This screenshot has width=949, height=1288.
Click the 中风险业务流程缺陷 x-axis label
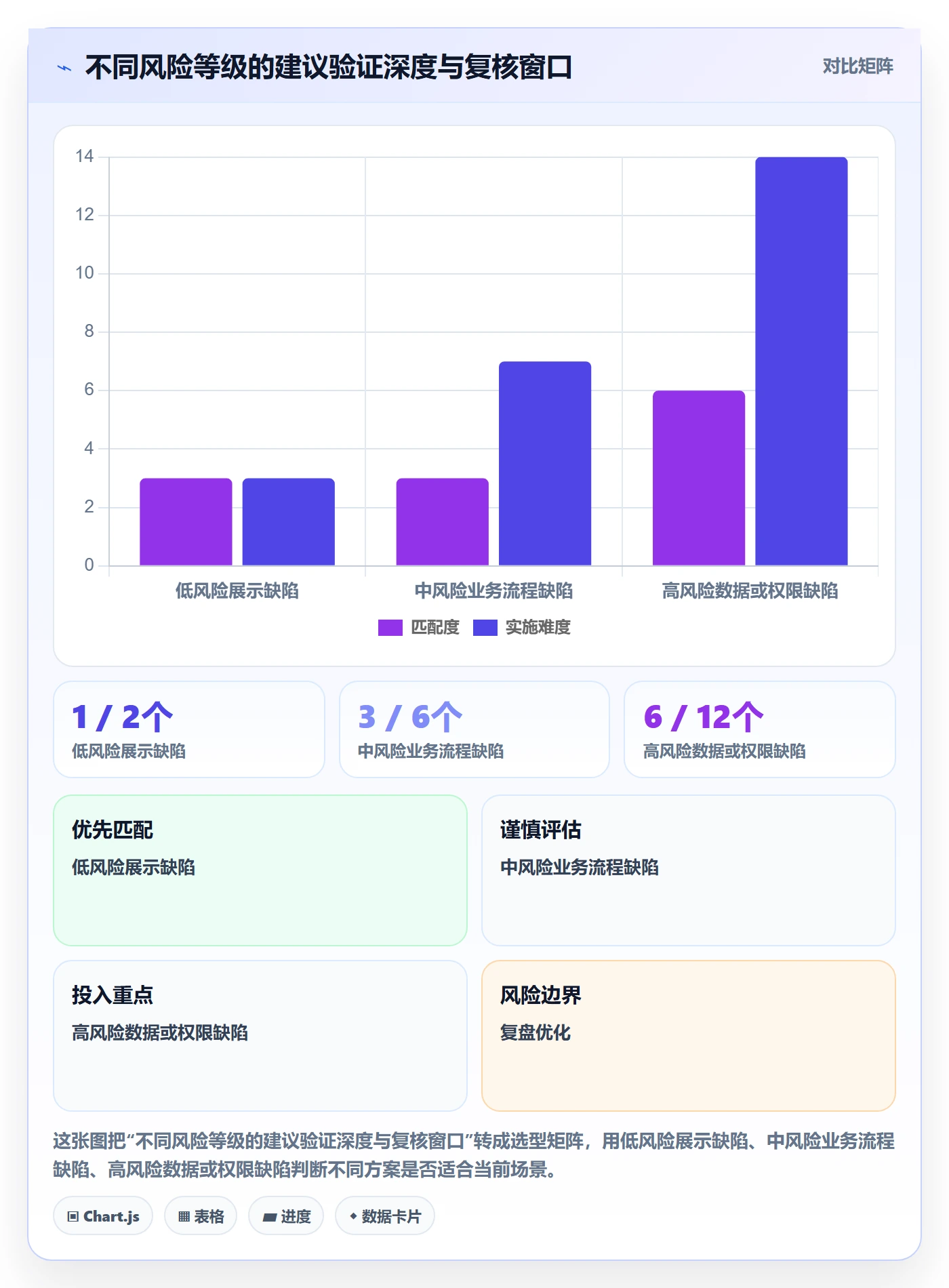(x=493, y=591)
